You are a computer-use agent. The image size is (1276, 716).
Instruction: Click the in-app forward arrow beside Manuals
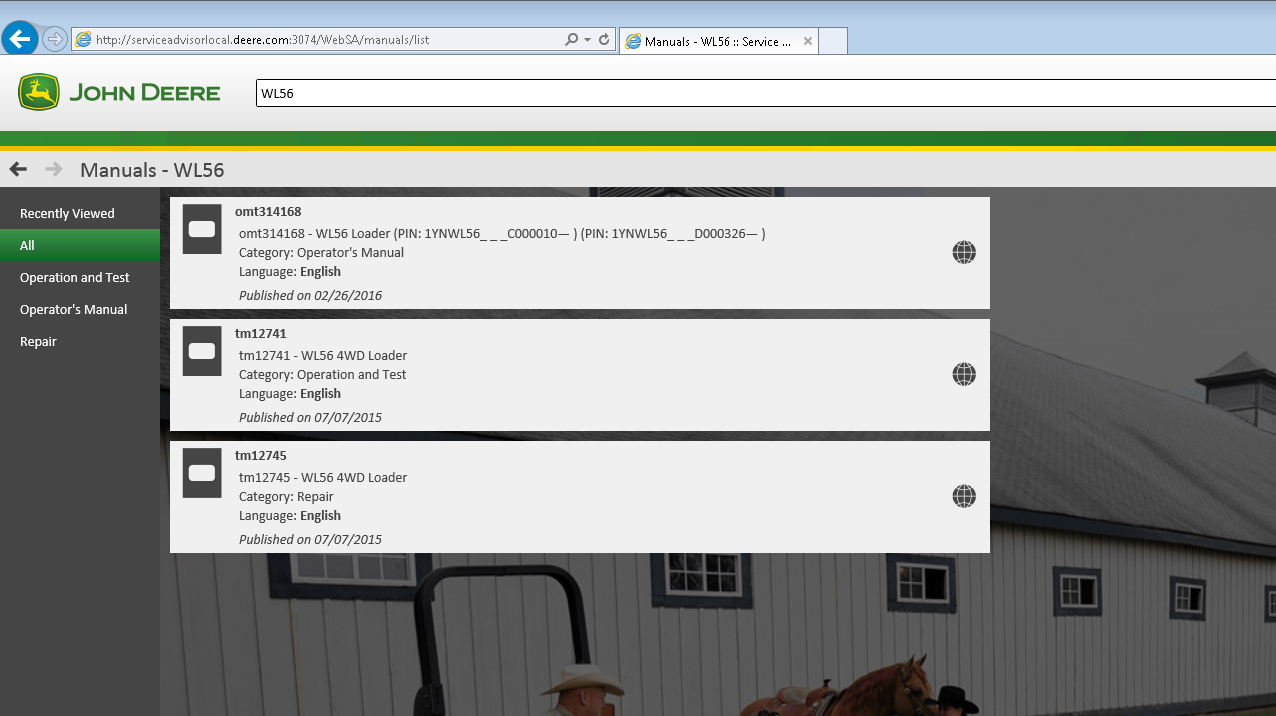tap(54, 169)
